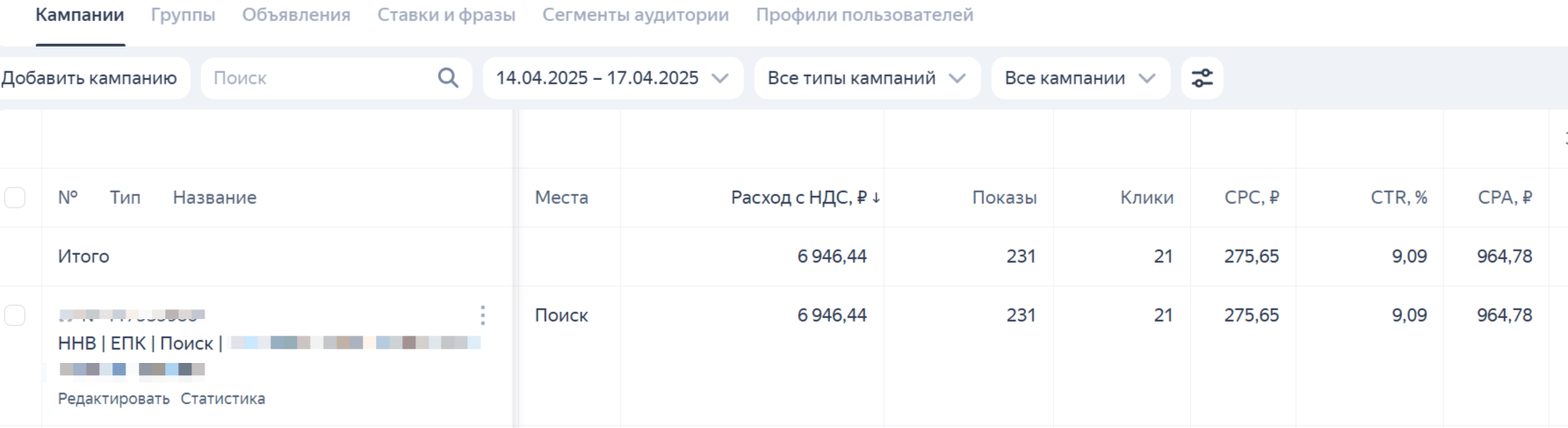Expand the Все кампании dropdown

pos(1080,78)
